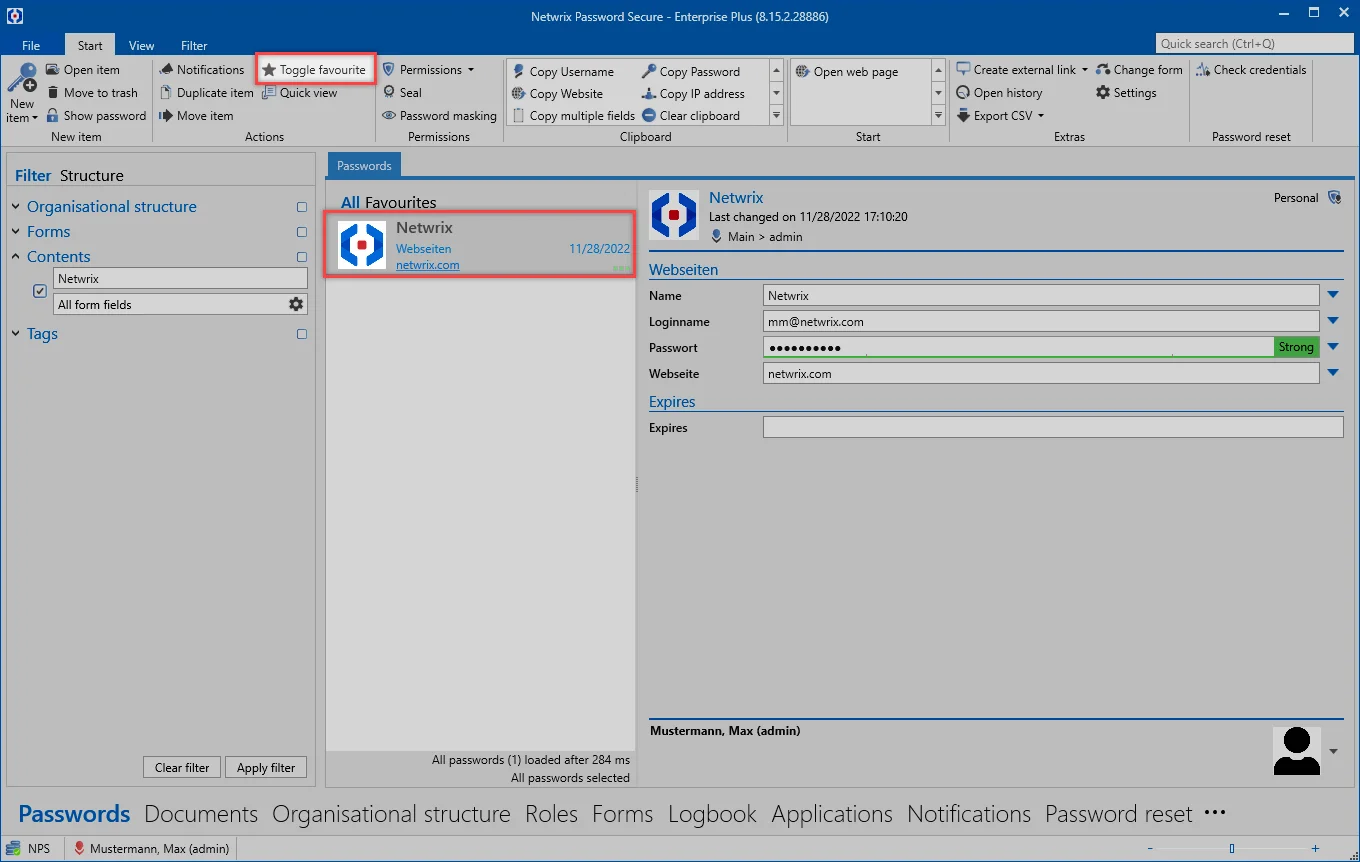This screenshot has width=1360, height=862.
Task: Open the dropdown arrow beside Passwort field
Action: pos(1333,347)
